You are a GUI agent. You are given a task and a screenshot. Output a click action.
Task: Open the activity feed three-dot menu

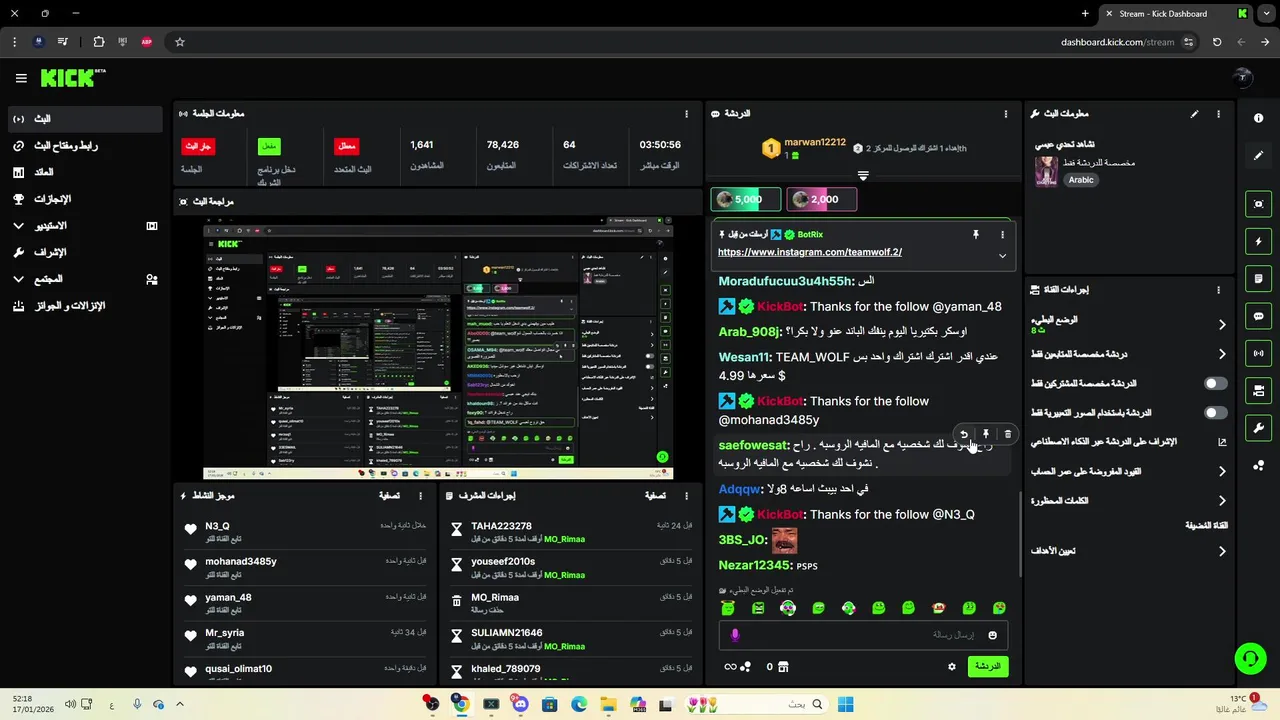[421, 495]
